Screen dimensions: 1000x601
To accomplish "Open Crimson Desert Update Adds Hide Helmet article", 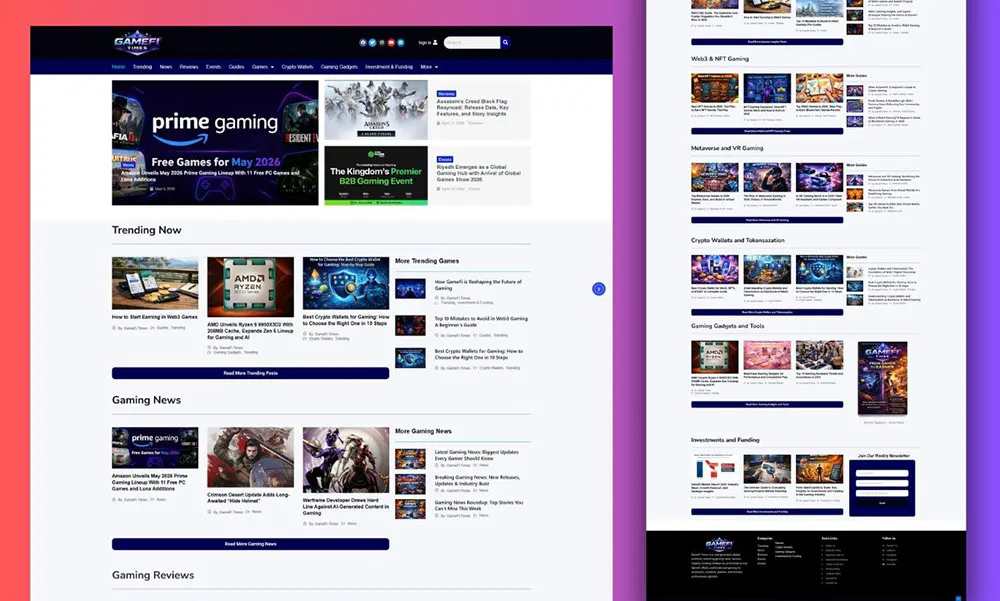I will [248, 498].
